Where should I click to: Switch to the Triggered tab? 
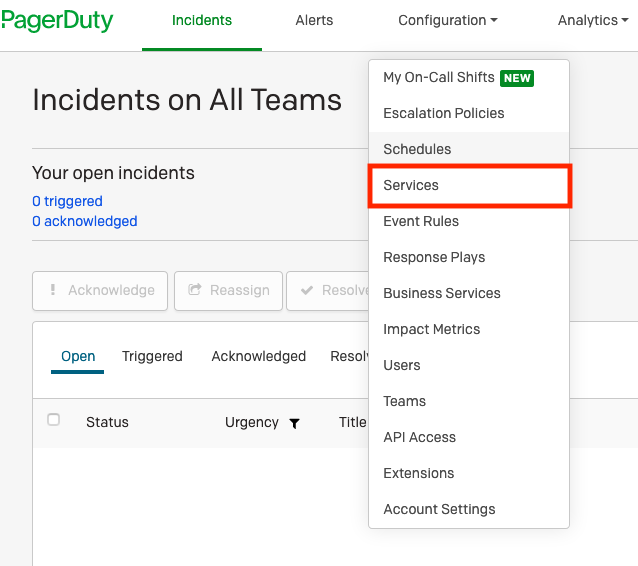[x=152, y=356]
